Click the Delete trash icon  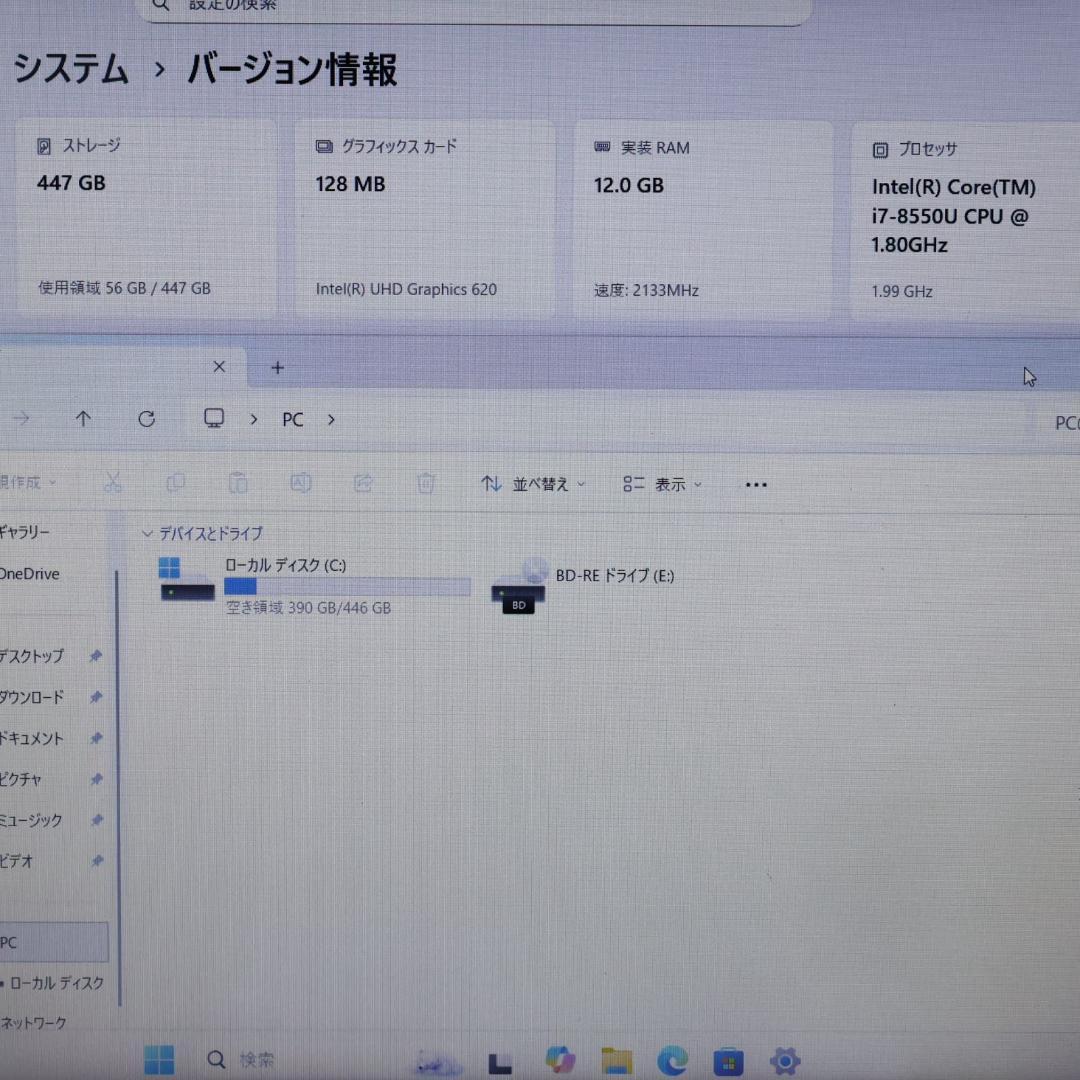[x=425, y=483]
